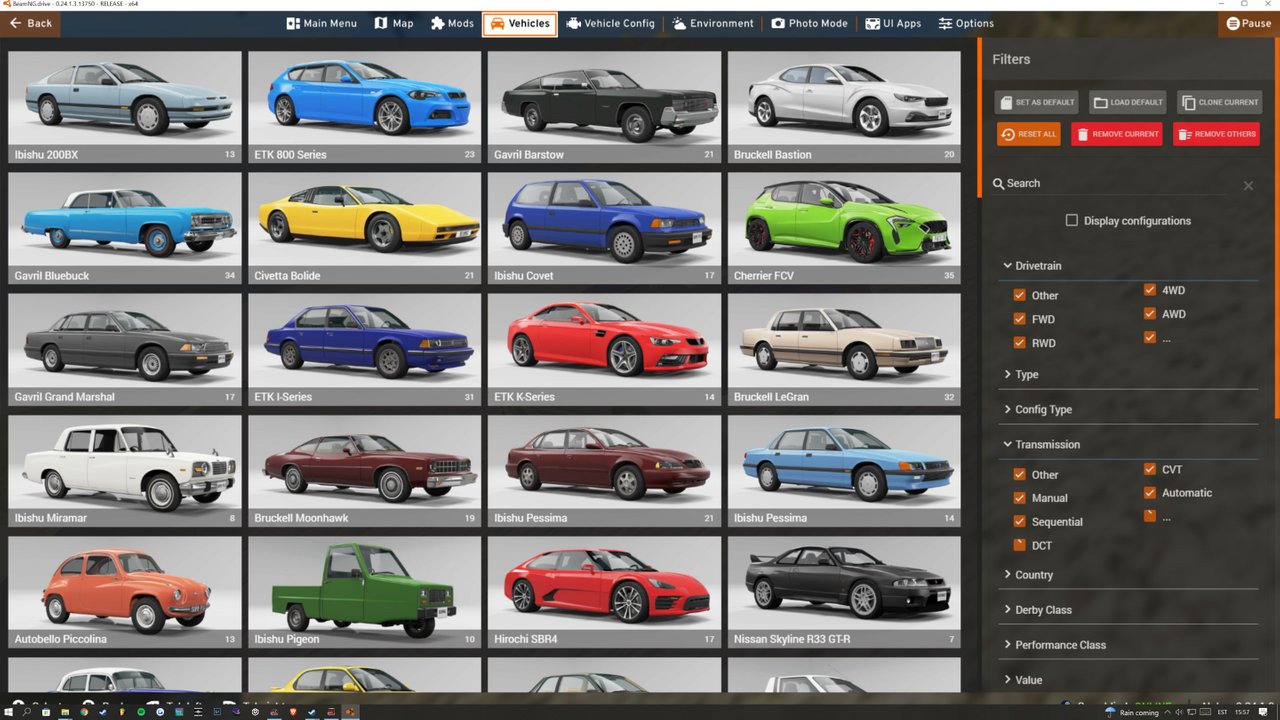
Task: Select the Bruckell Moonhawk vehicle
Action: click(x=365, y=471)
